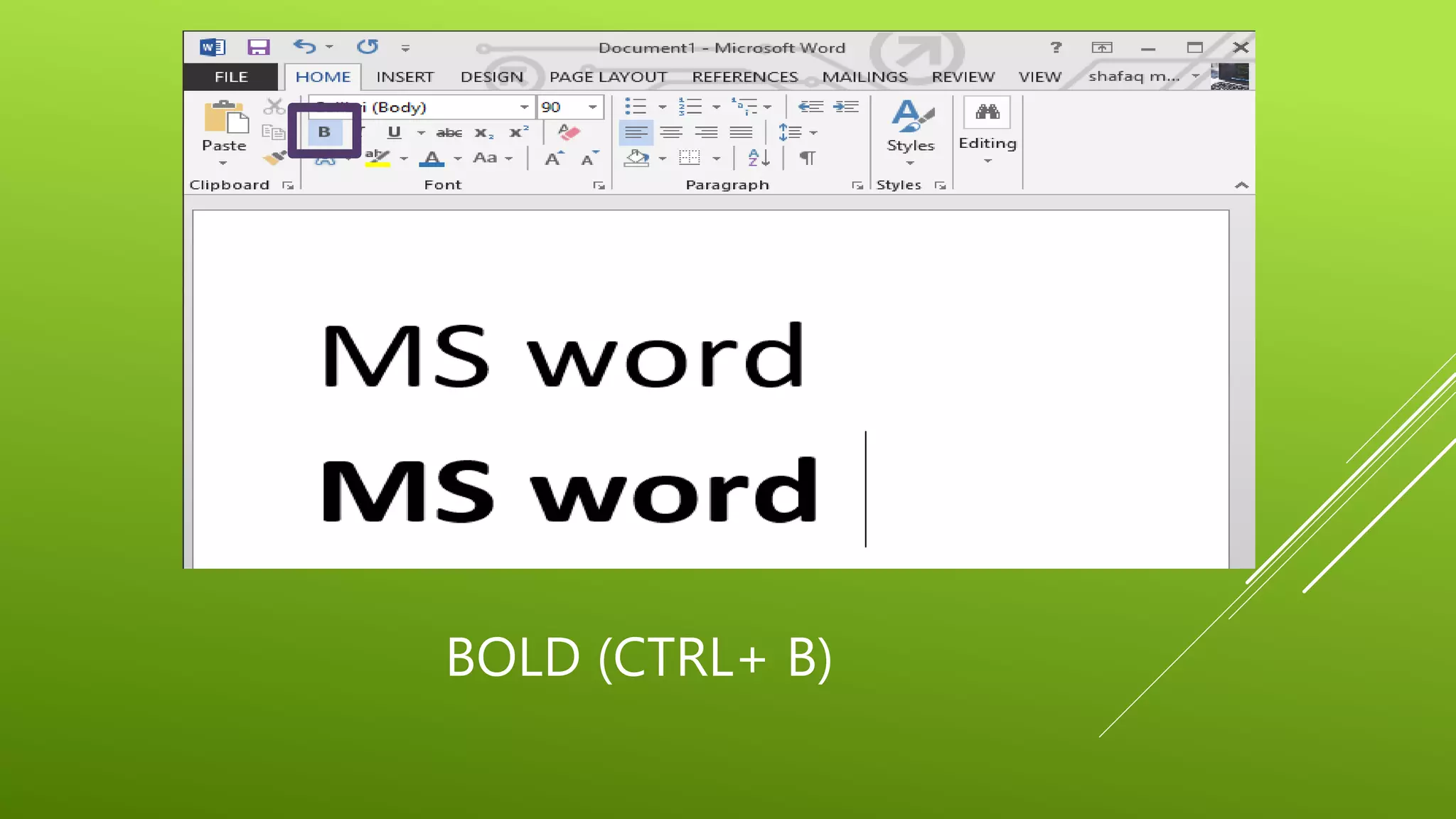Open the Word application icon menu
Viewport: 1456px width, 819px height.
pos(212,47)
